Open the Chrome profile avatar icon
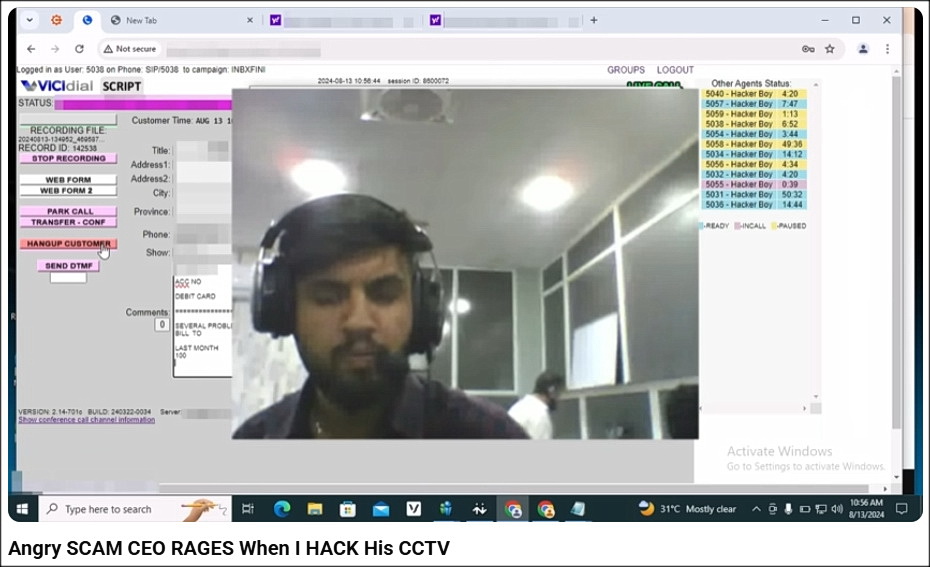Viewport: 930px width, 567px height. point(864,49)
